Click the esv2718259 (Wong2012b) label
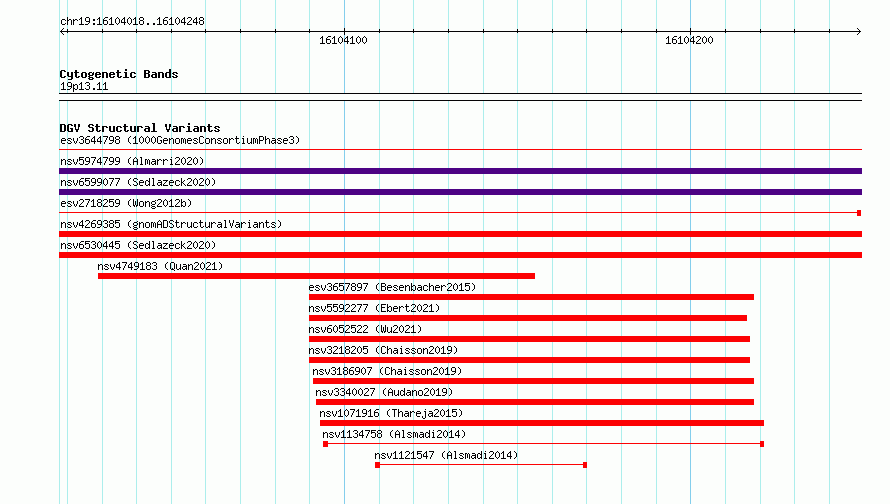The height and width of the screenshot is (504, 890). tap(126, 203)
